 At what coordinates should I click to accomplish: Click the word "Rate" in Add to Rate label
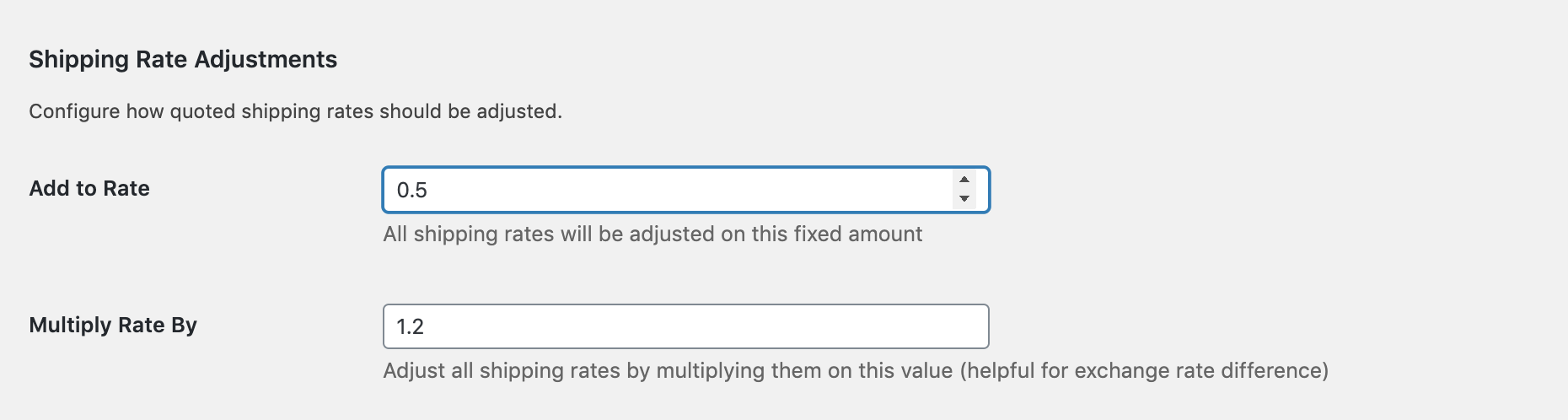pos(126,188)
